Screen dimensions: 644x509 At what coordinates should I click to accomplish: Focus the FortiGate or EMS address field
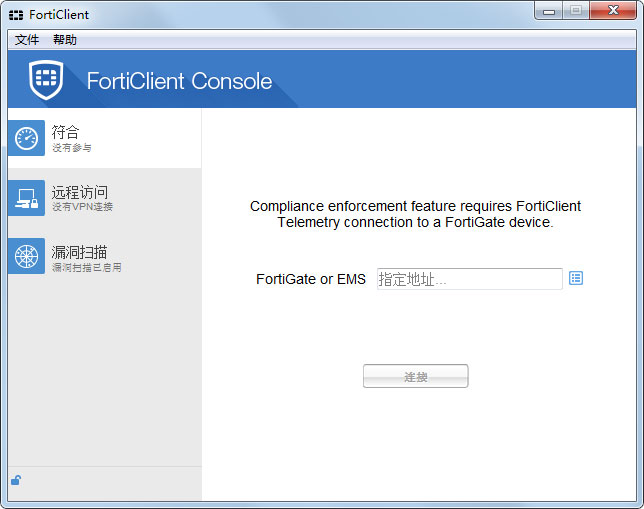click(469, 279)
